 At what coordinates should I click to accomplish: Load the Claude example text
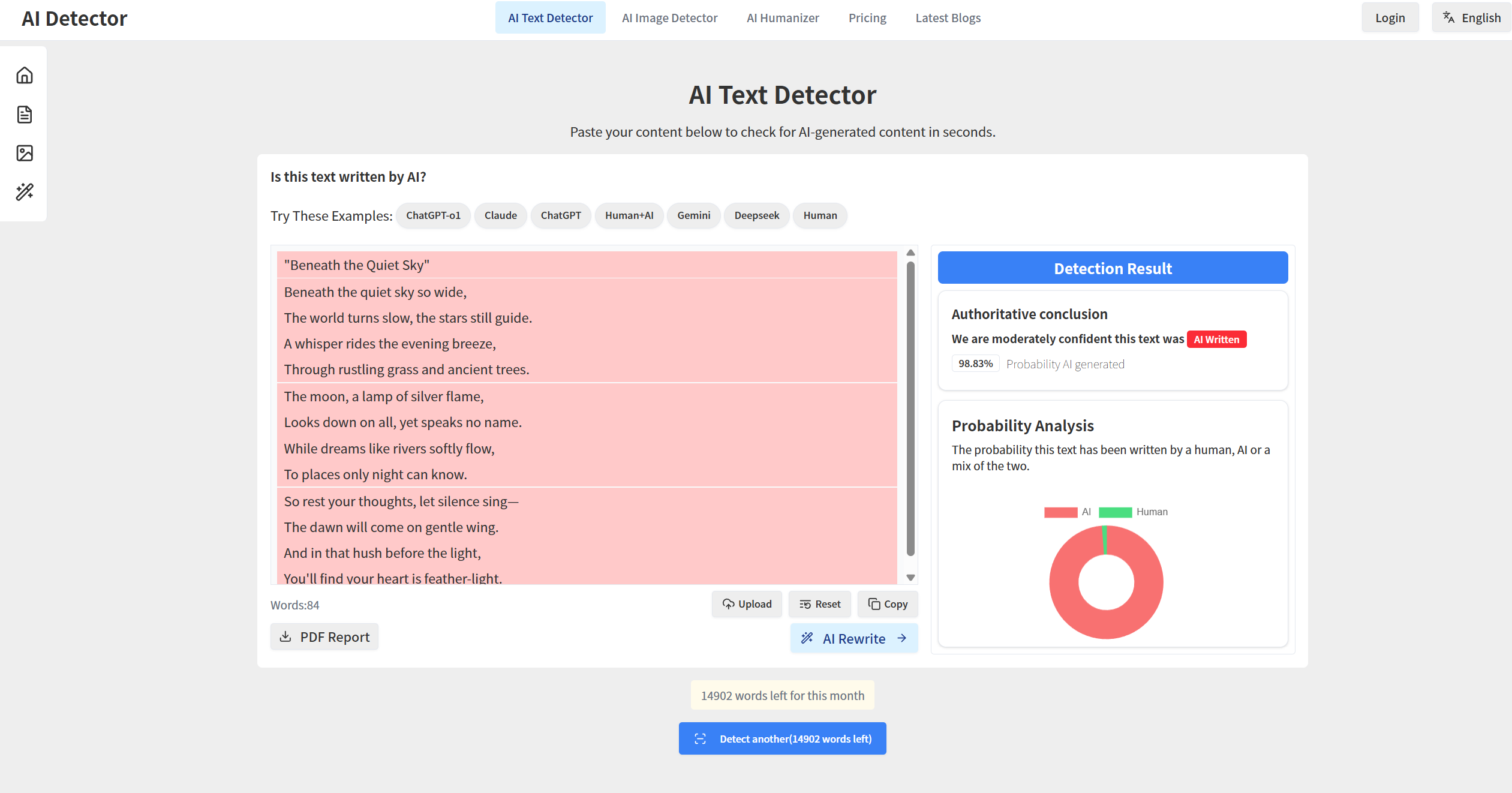pyautogui.click(x=500, y=215)
